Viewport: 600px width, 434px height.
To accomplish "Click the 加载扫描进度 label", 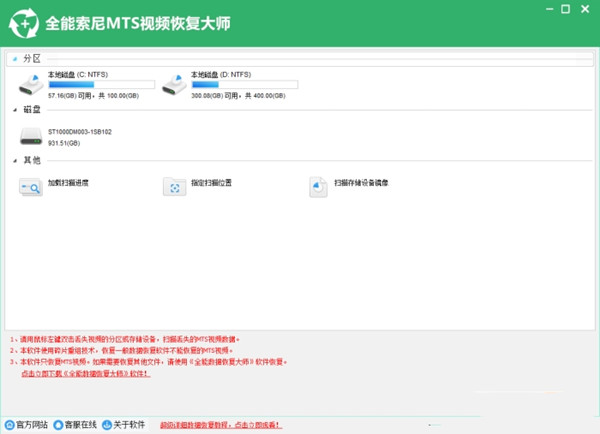I will point(68,183).
